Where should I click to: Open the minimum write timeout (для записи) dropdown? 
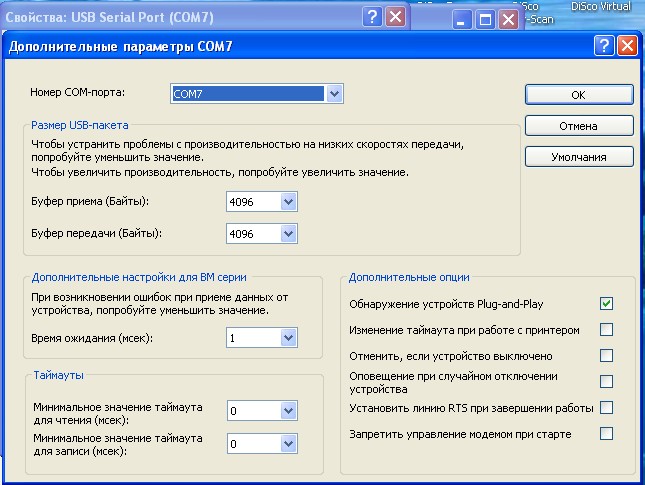(289, 443)
